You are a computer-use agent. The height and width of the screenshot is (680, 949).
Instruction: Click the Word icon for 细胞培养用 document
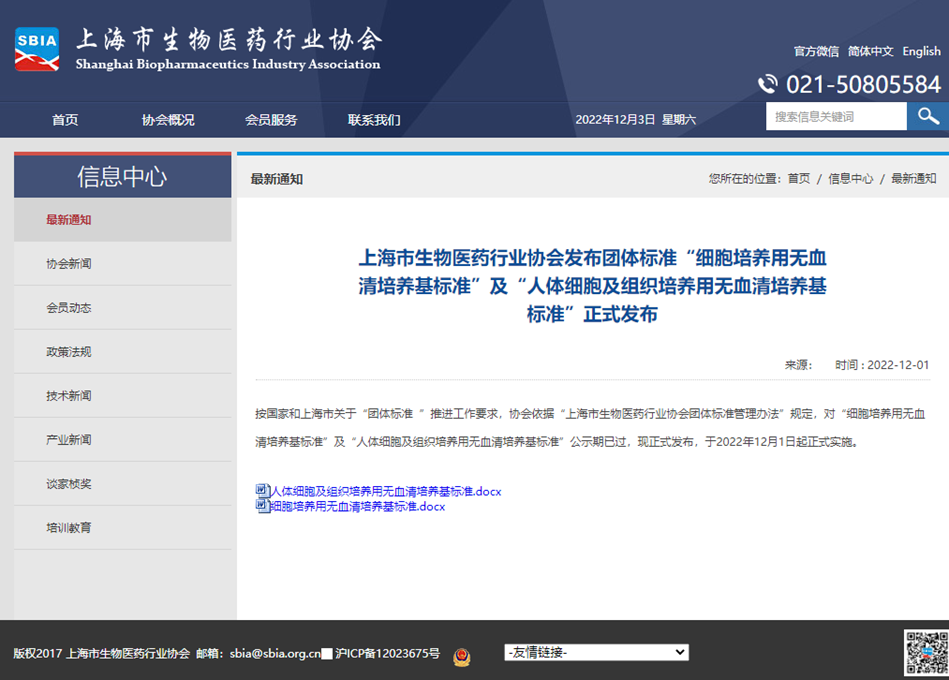[x=262, y=506]
